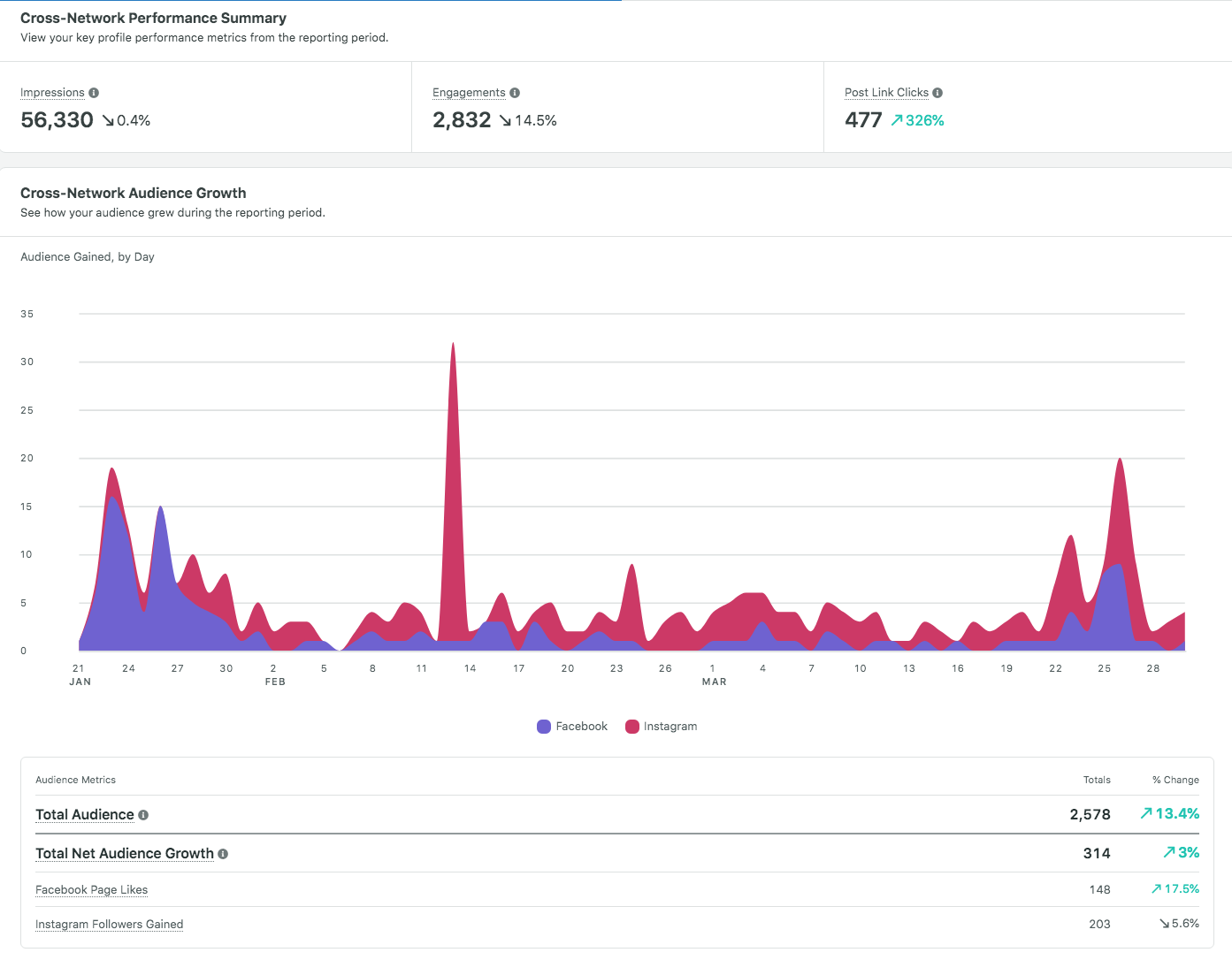This screenshot has height=960, width=1232.
Task: Click the 2 FEB x-axis label
Action: [275, 675]
